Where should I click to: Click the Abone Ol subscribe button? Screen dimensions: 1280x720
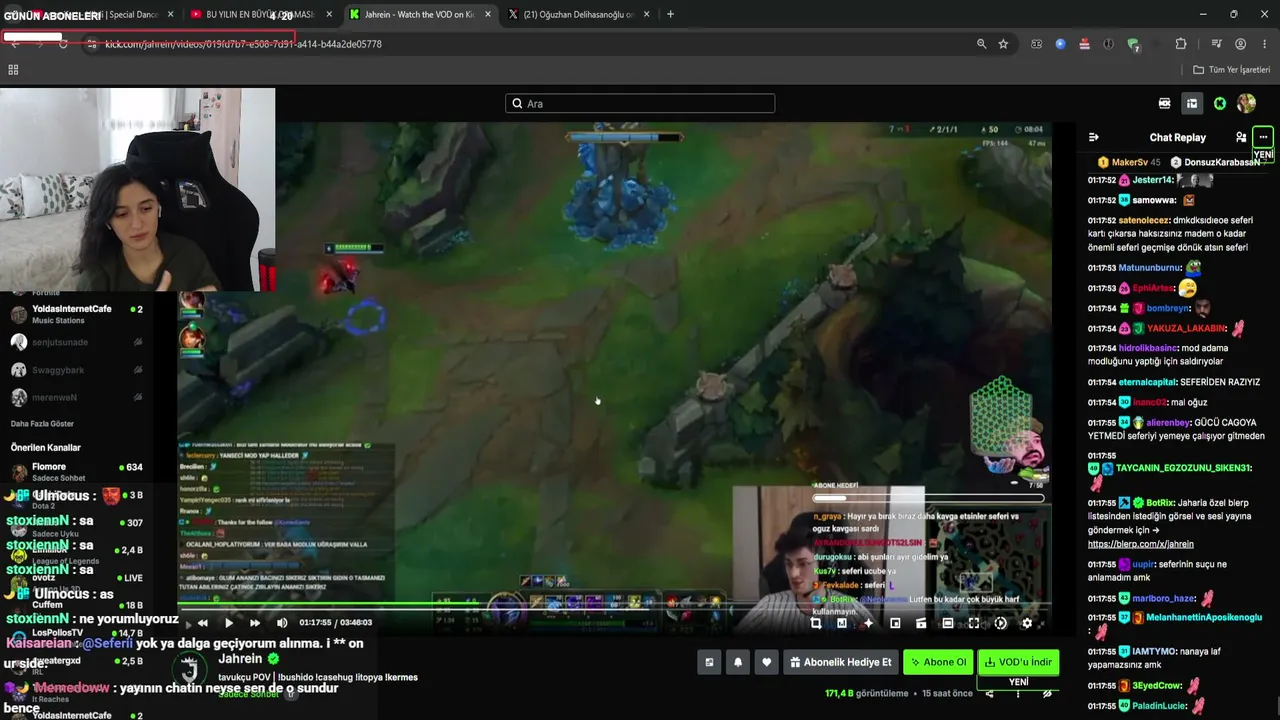[938, 662]
